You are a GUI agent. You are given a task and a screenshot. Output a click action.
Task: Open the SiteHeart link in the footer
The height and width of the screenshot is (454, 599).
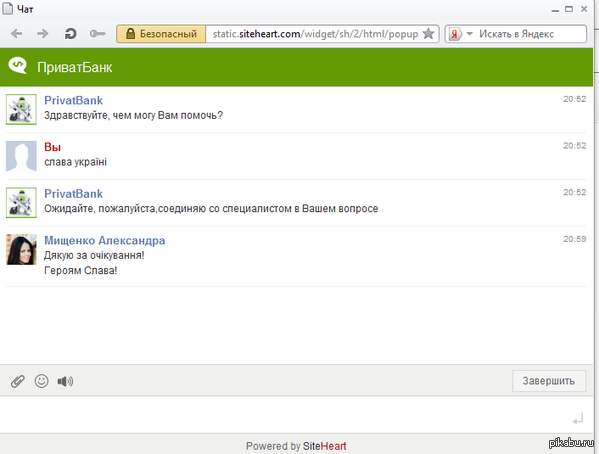(x=324, y=446)
